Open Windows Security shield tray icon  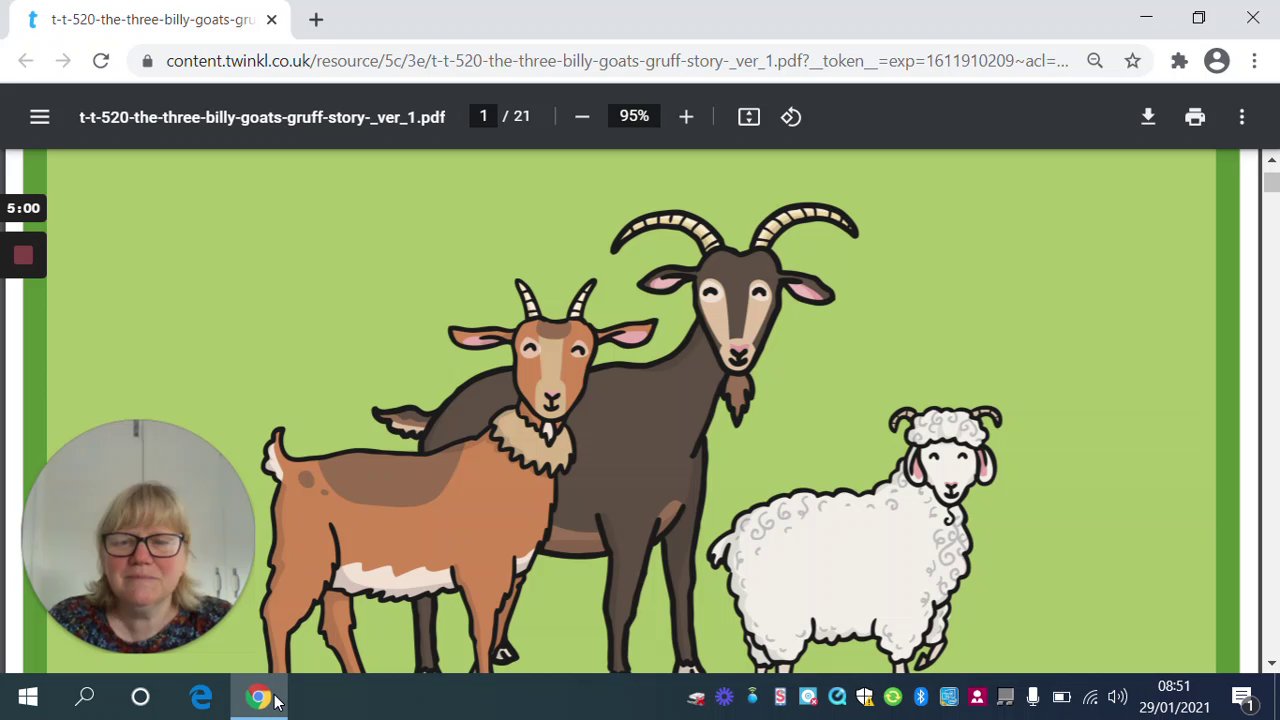(865, 697)
